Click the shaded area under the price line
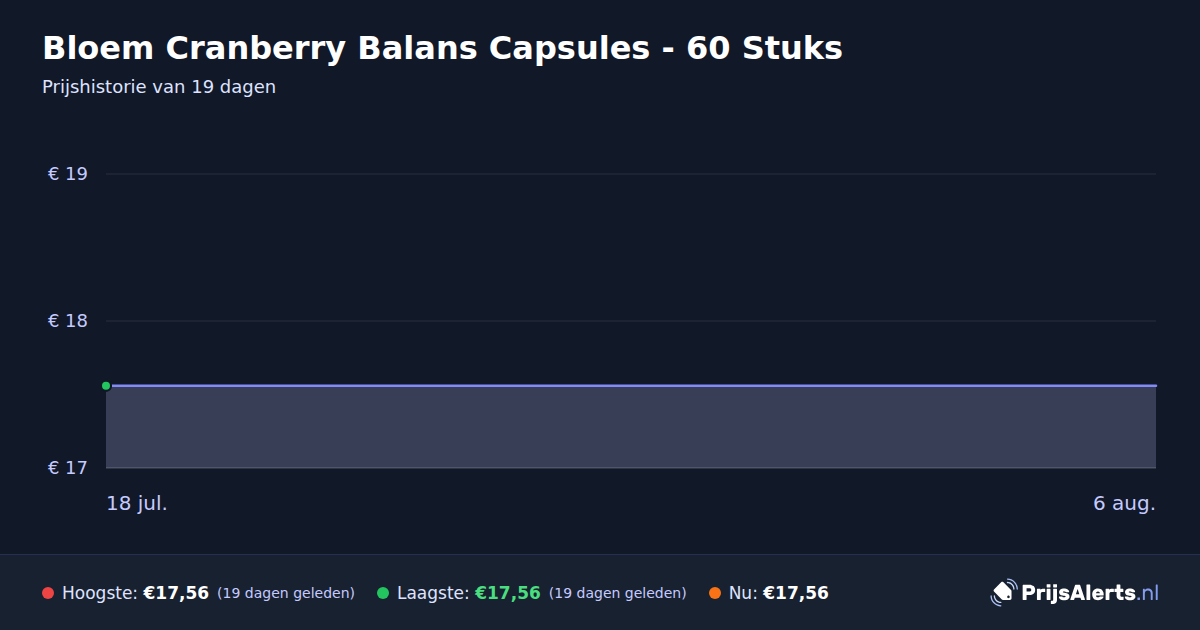Image resolution: width=1200 pixels, height=630 pixels. (631, 427)
